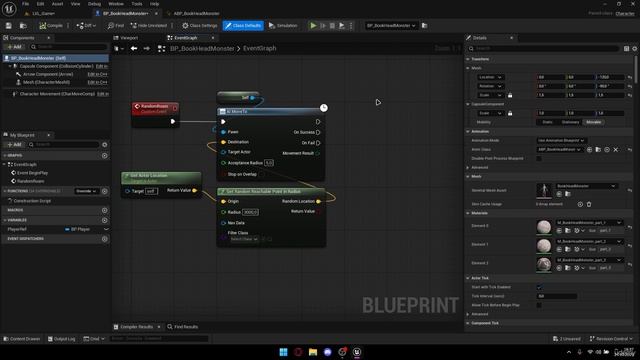Select Event BeginPlay in My Blueprint
The image size is (640, 360).
pos(32,173)
